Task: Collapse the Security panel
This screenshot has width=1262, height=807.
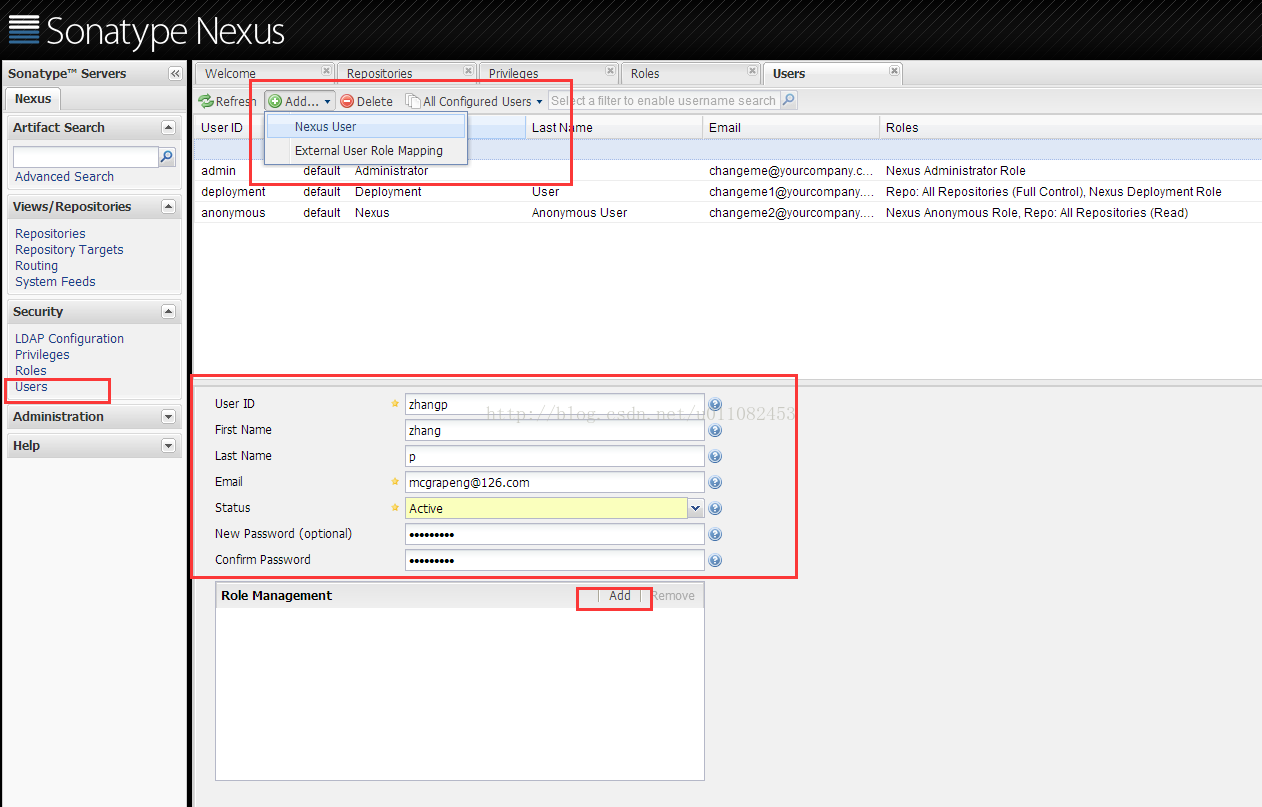Action: 168,312
